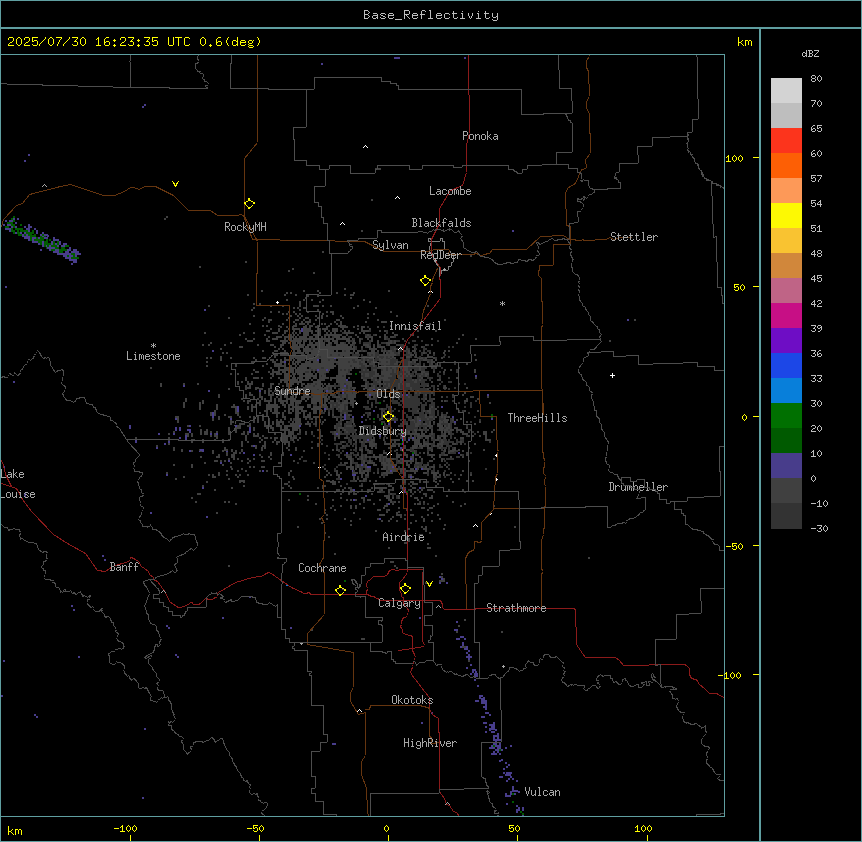862x842 pixels.
Task: Click the Vulcan city label
Action: [x=542, y=792]
